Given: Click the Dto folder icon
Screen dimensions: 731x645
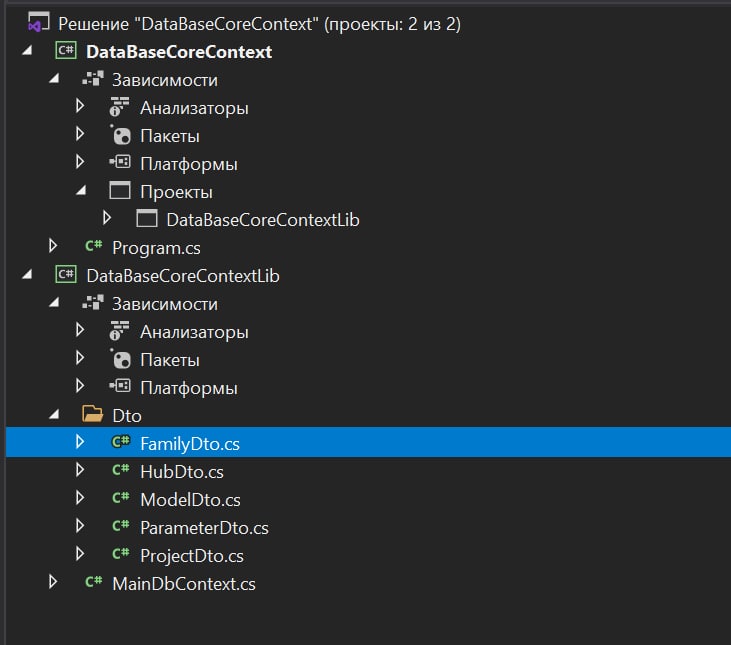Looking at the screenshot, I should [x=92, y=414].
